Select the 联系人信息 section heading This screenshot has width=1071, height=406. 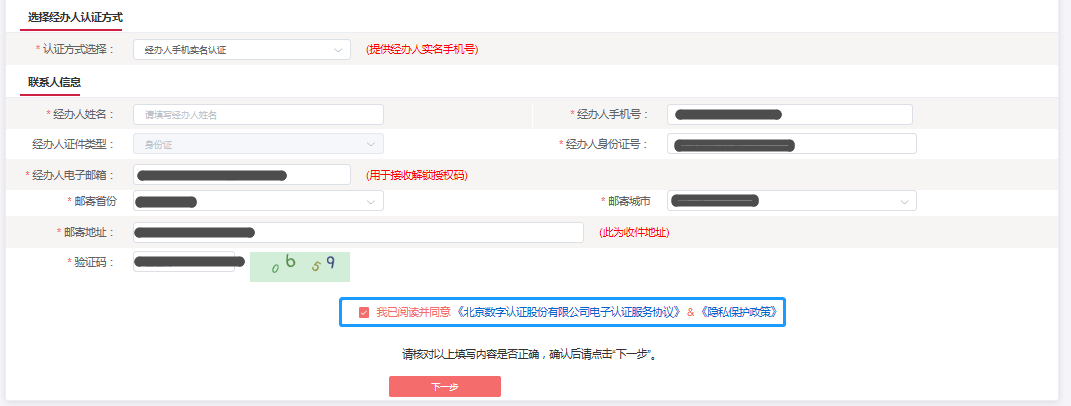click(x=55, y=82)
